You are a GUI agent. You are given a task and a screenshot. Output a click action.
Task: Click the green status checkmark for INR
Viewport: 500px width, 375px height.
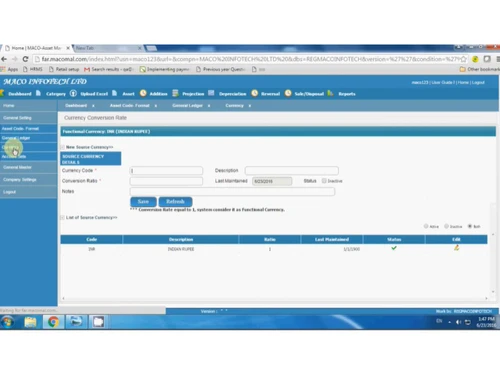[394, 248]
